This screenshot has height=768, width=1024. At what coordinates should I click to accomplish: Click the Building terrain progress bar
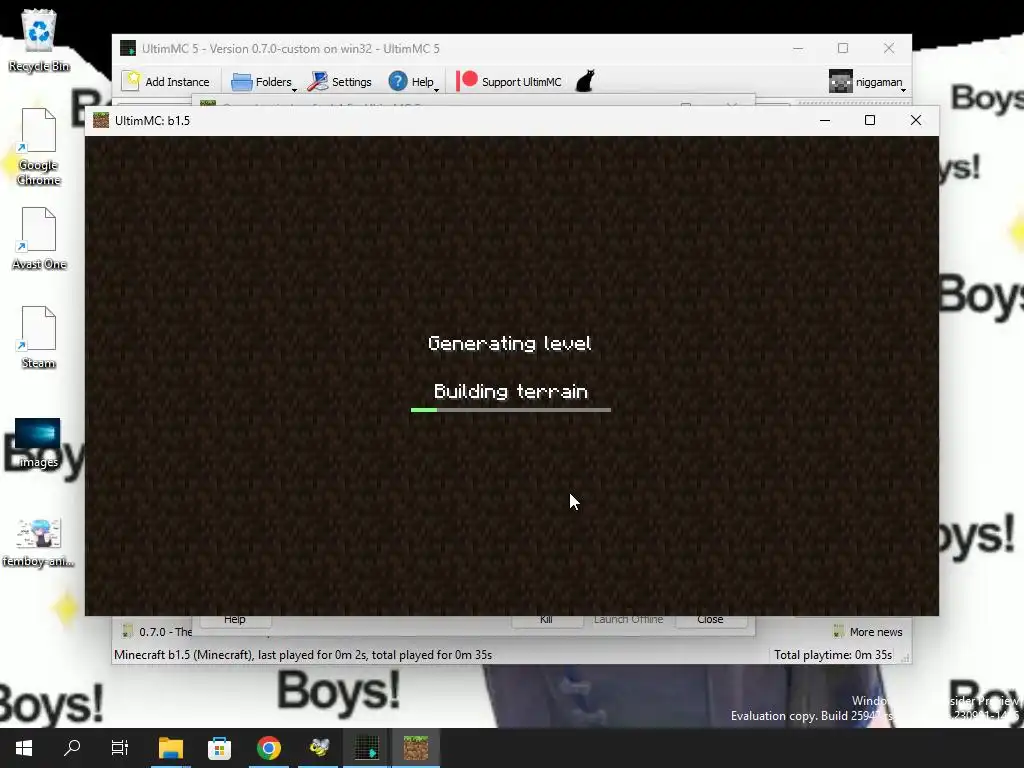tap(511, 410)
